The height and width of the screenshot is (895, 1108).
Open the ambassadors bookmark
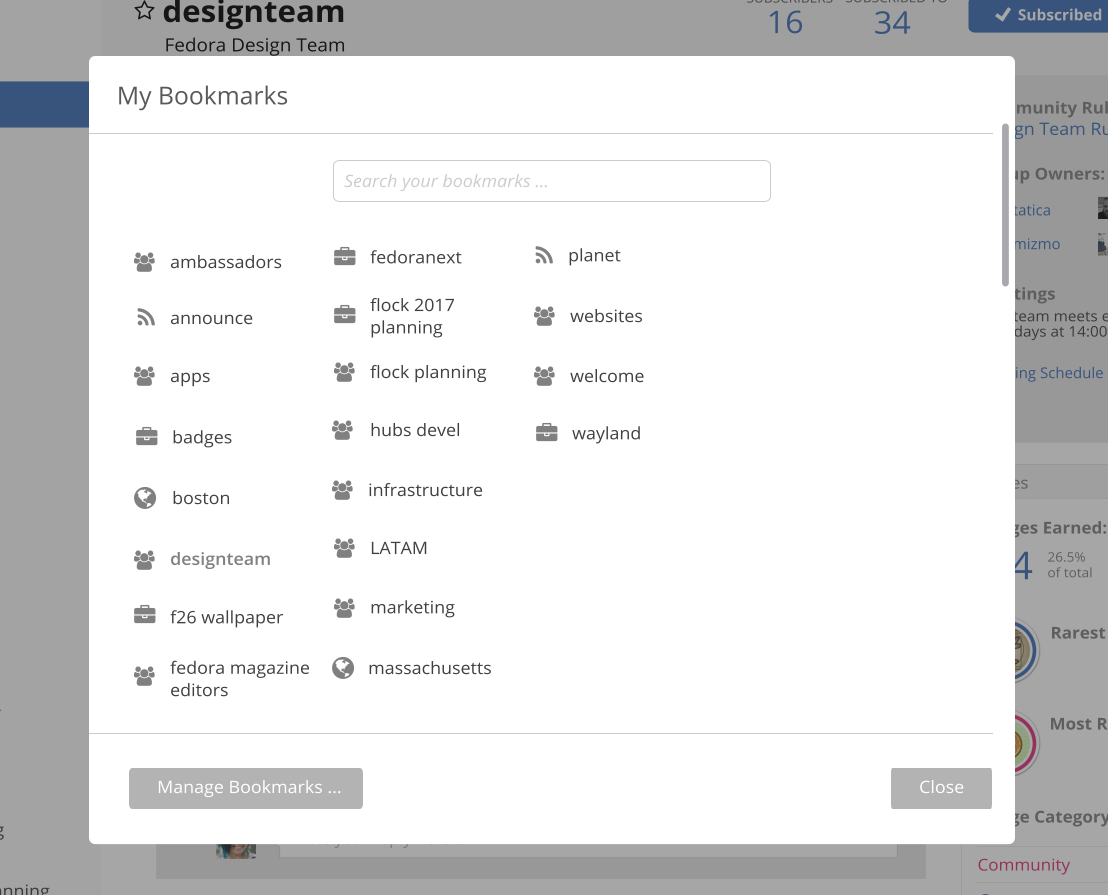tap(225, 262)
